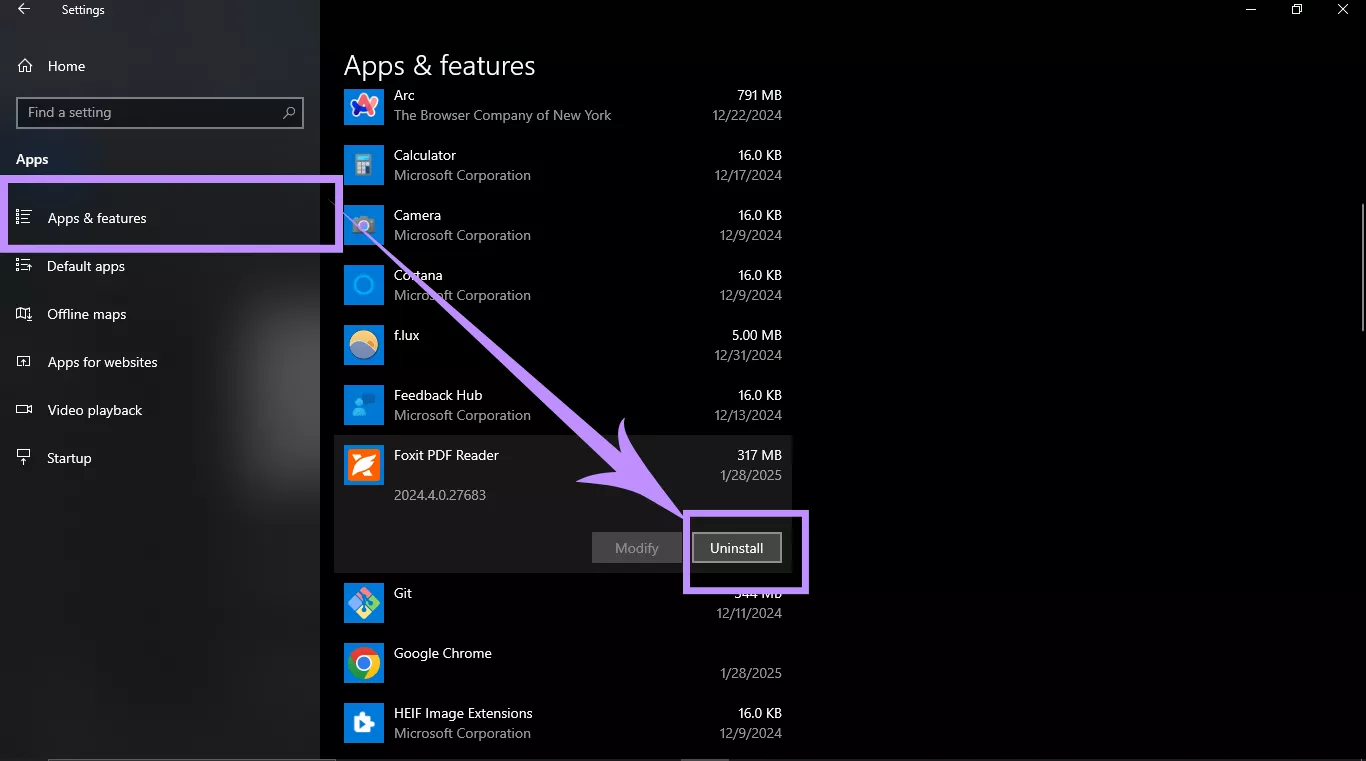The width and height of the screenshot is (1366, 761).
Task: Click the HEIF Image Extensions icon
Action: [x=363, y=723]
